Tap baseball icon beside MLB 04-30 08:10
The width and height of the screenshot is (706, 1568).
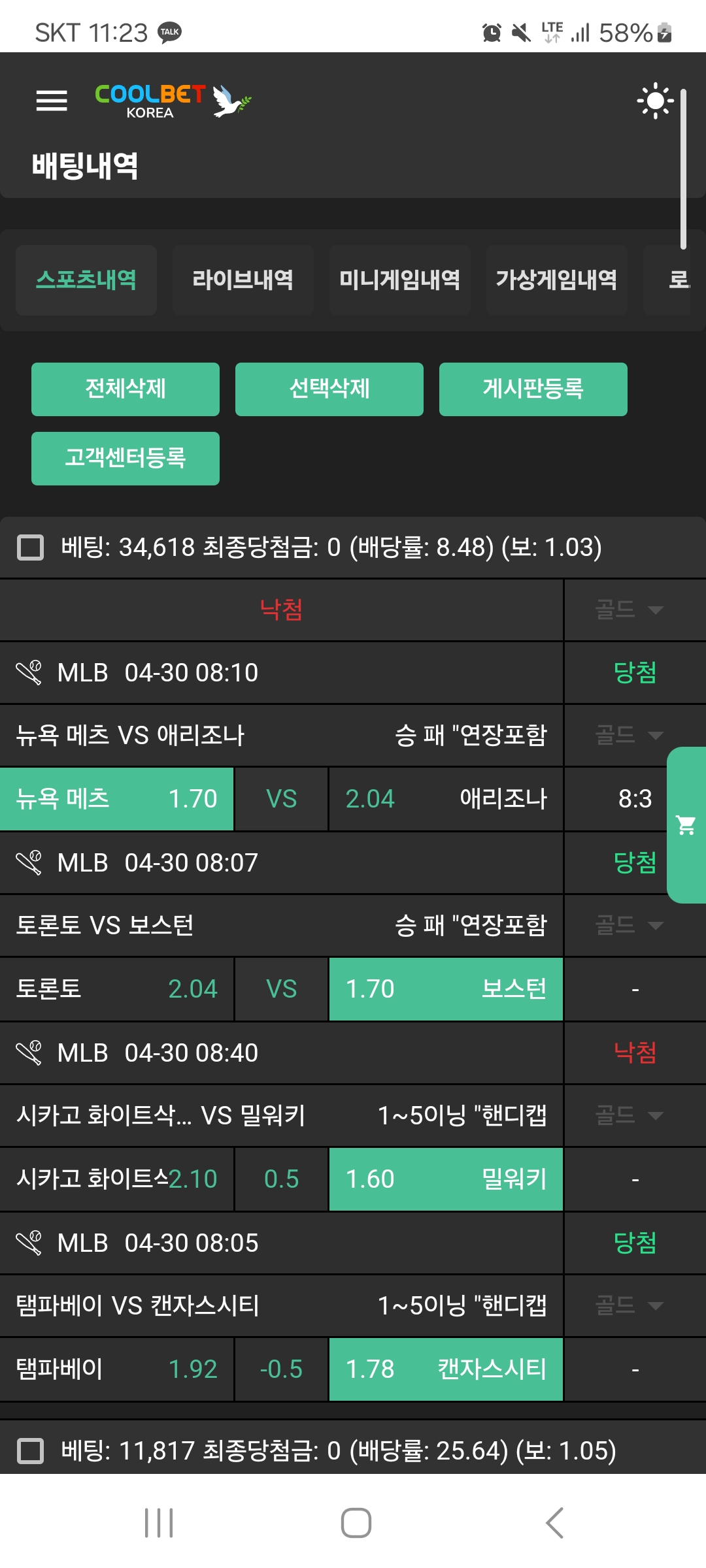tap(29, 672)
